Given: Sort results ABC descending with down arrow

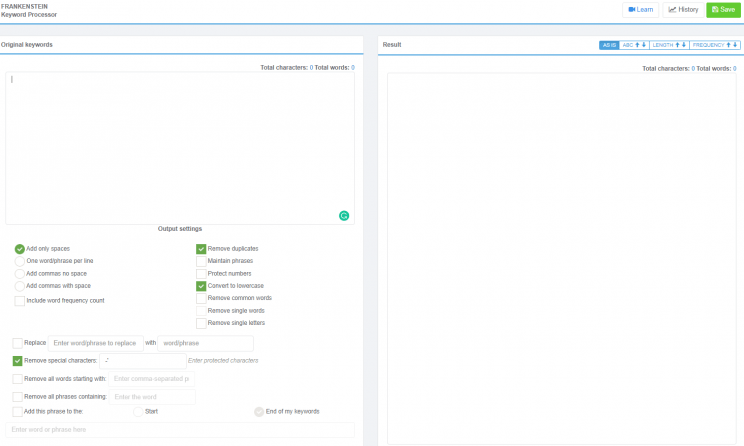Looking at the screenshot, I should (644, 45).
